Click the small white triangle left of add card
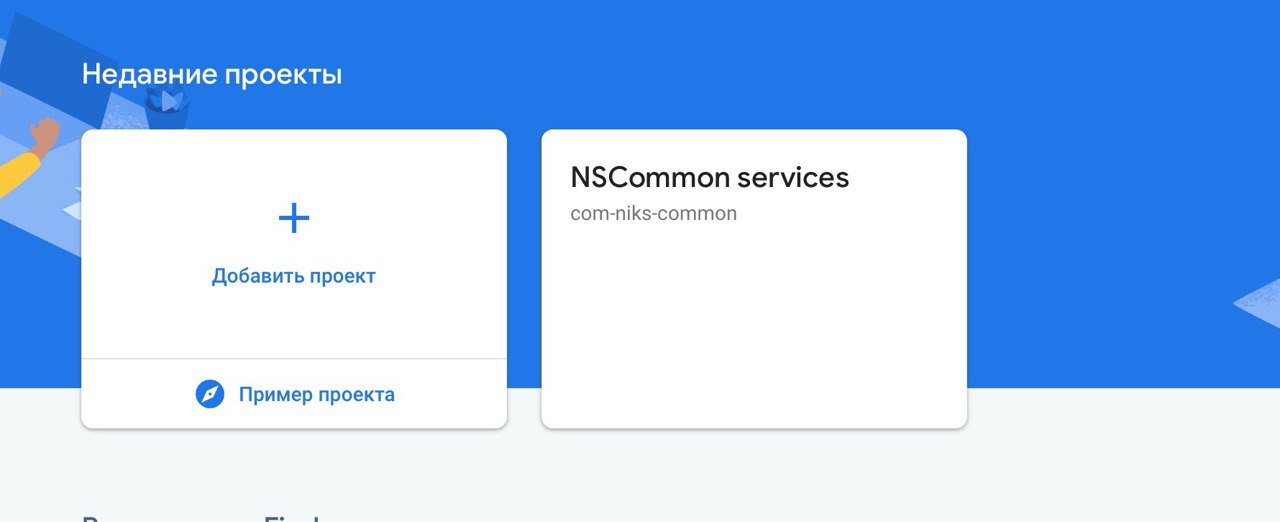Screen dimensions: 1280x522 72,211
